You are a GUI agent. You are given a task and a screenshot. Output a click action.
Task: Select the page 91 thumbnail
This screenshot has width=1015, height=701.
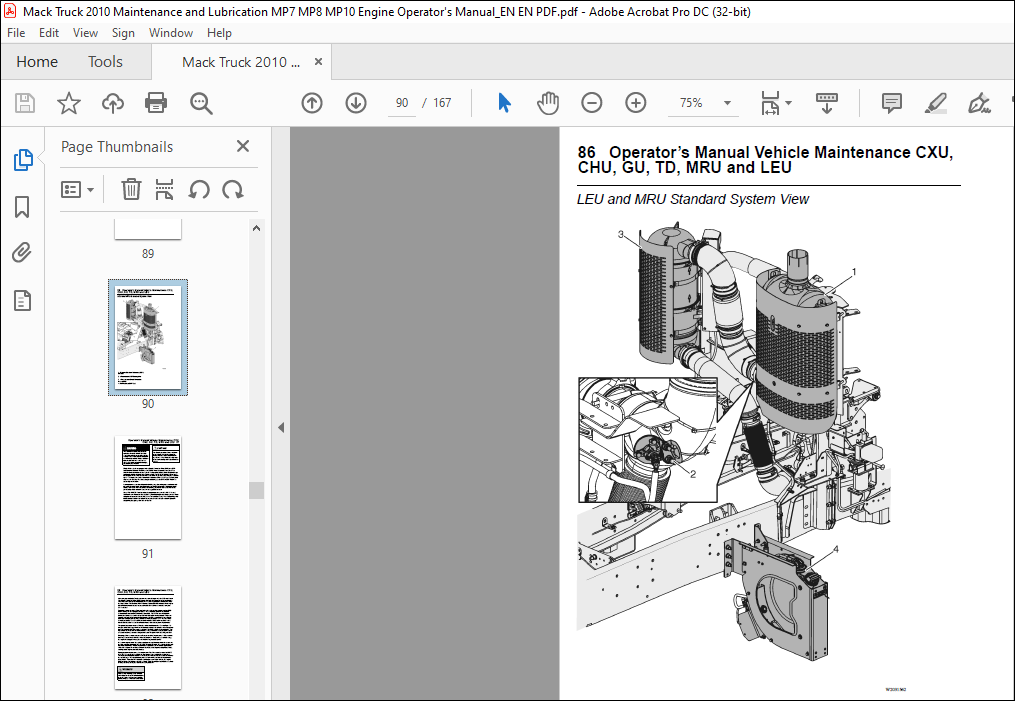coord(148,487)
